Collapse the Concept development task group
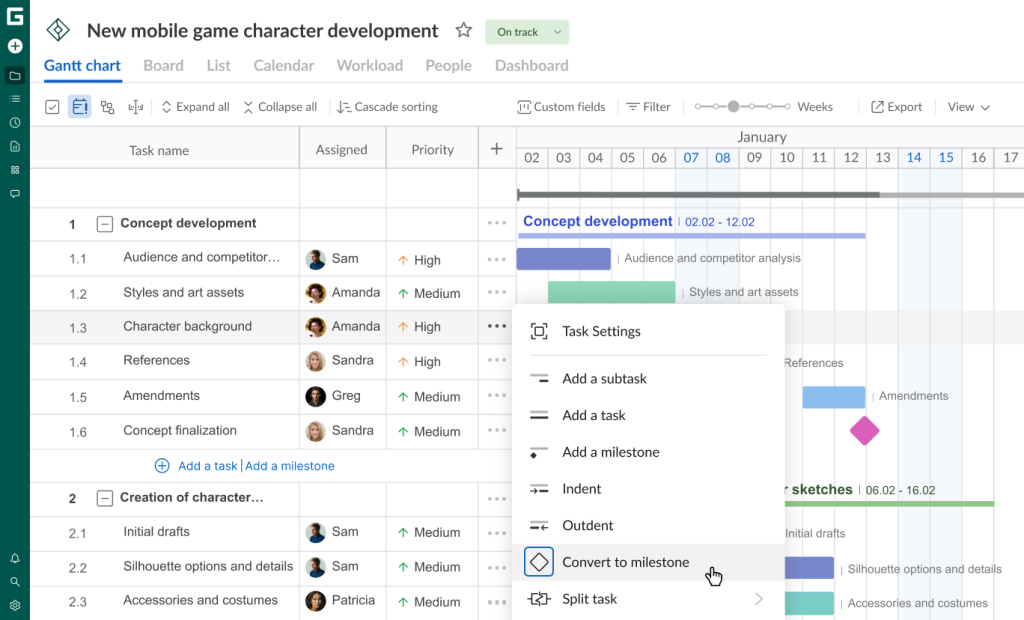1024x620 pixels. (x=104, y=224)
